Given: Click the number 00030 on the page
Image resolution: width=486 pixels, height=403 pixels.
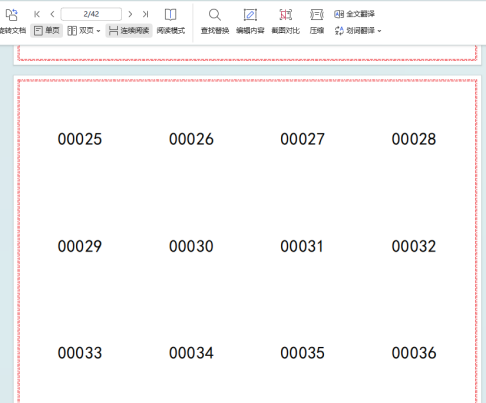Looking at the screenshot, I should tap(191, 247).
